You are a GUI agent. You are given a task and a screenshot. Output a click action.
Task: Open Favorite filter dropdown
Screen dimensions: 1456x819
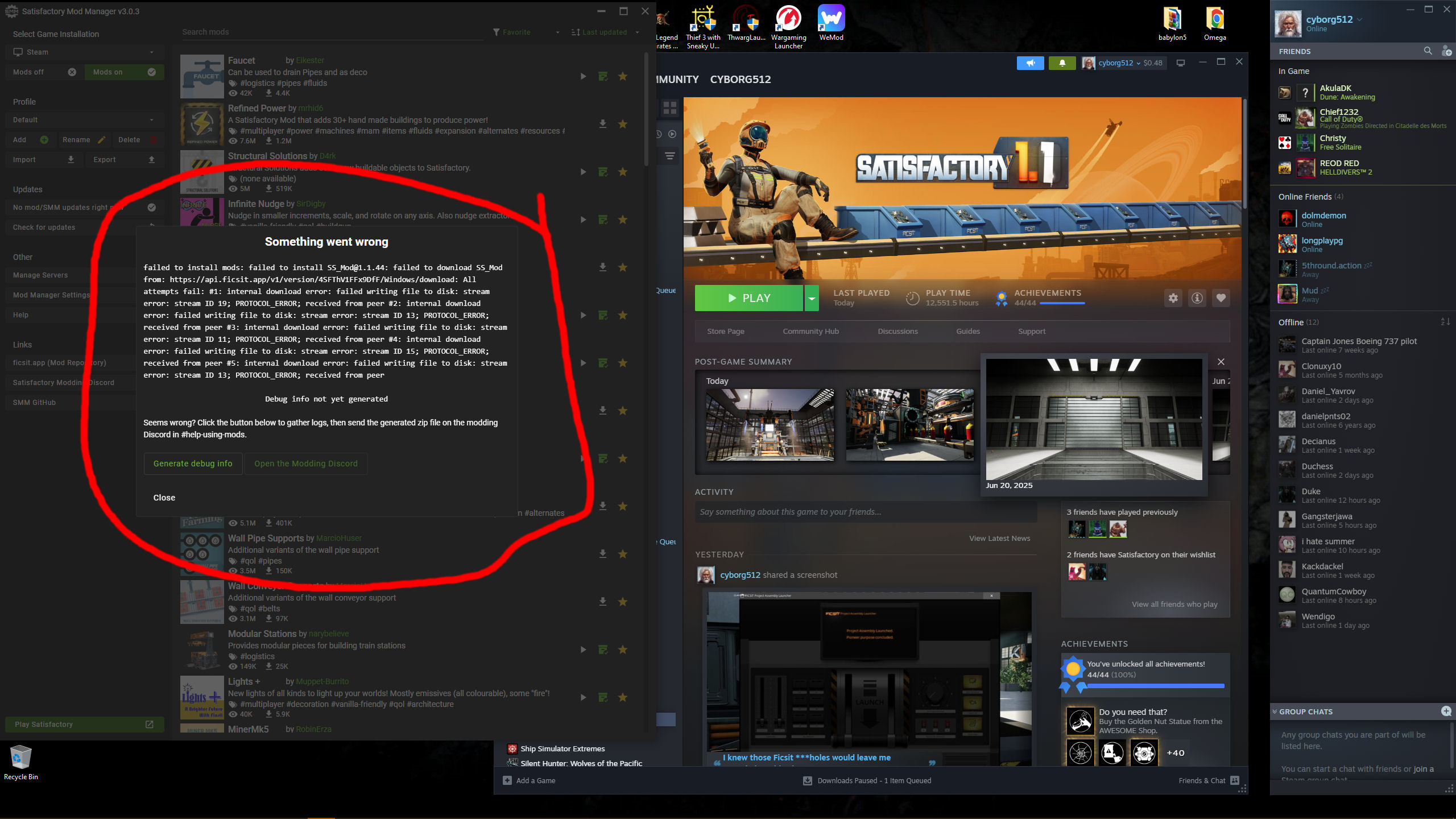click(x=526, y=32)
